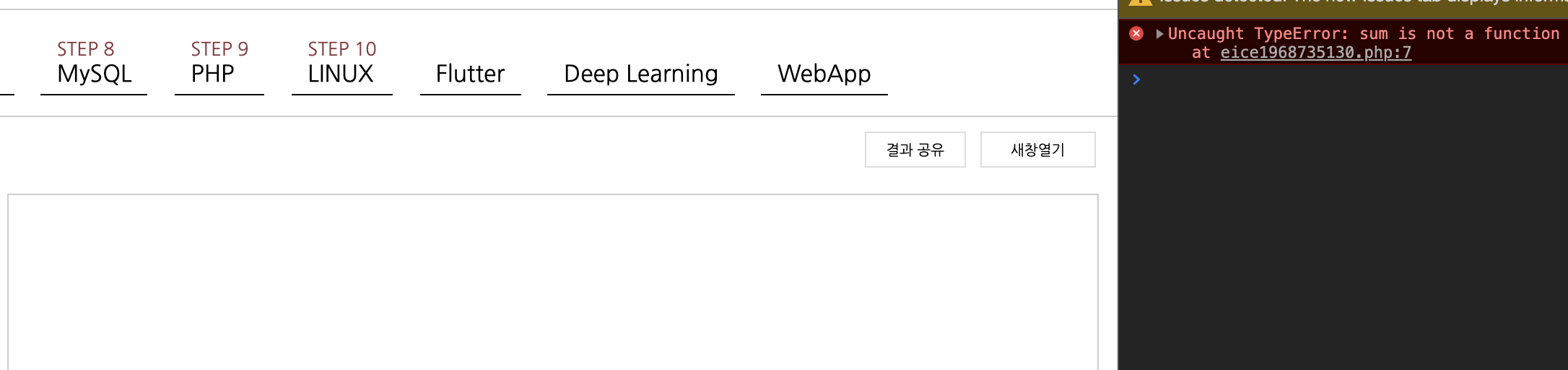Click the 새창열기 button
Screen dimensions: 1568x370
[1038, 150]
